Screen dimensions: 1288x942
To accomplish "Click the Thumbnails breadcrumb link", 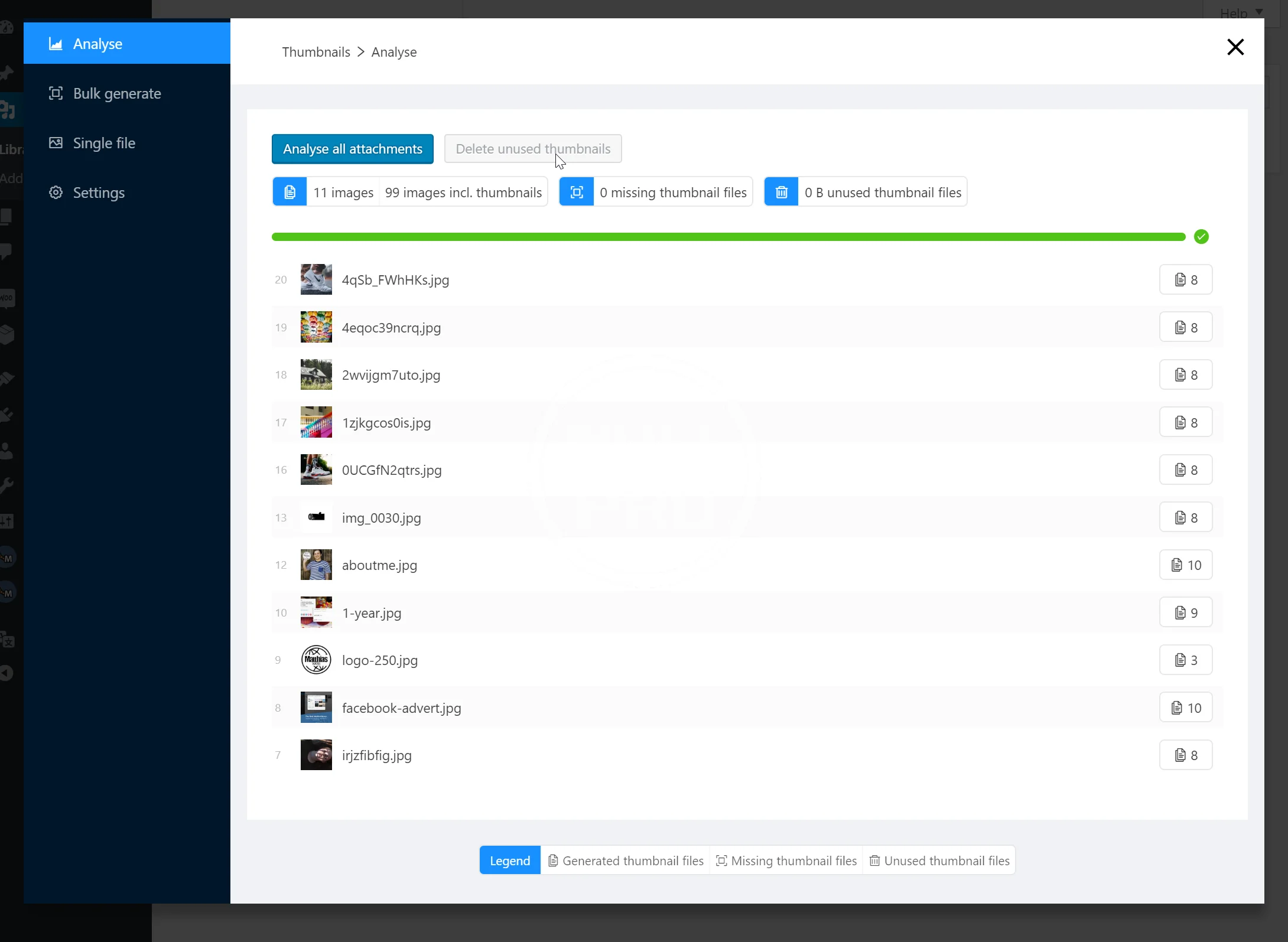I will click(x=316, y=52).
